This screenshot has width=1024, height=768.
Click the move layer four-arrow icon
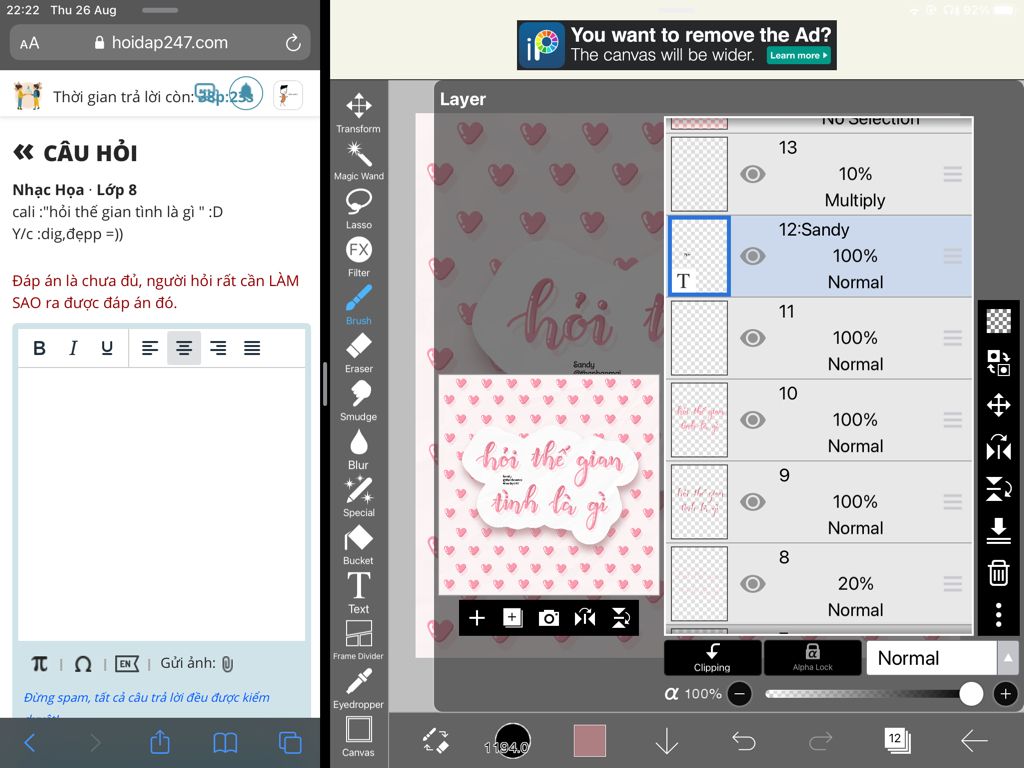point(998,405)
